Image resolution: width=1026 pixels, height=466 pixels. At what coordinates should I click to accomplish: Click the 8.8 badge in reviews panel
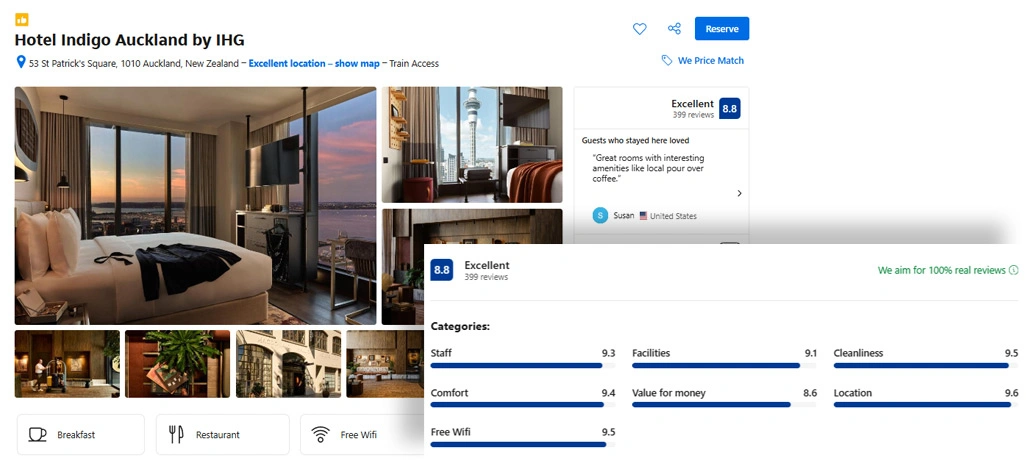442,270
